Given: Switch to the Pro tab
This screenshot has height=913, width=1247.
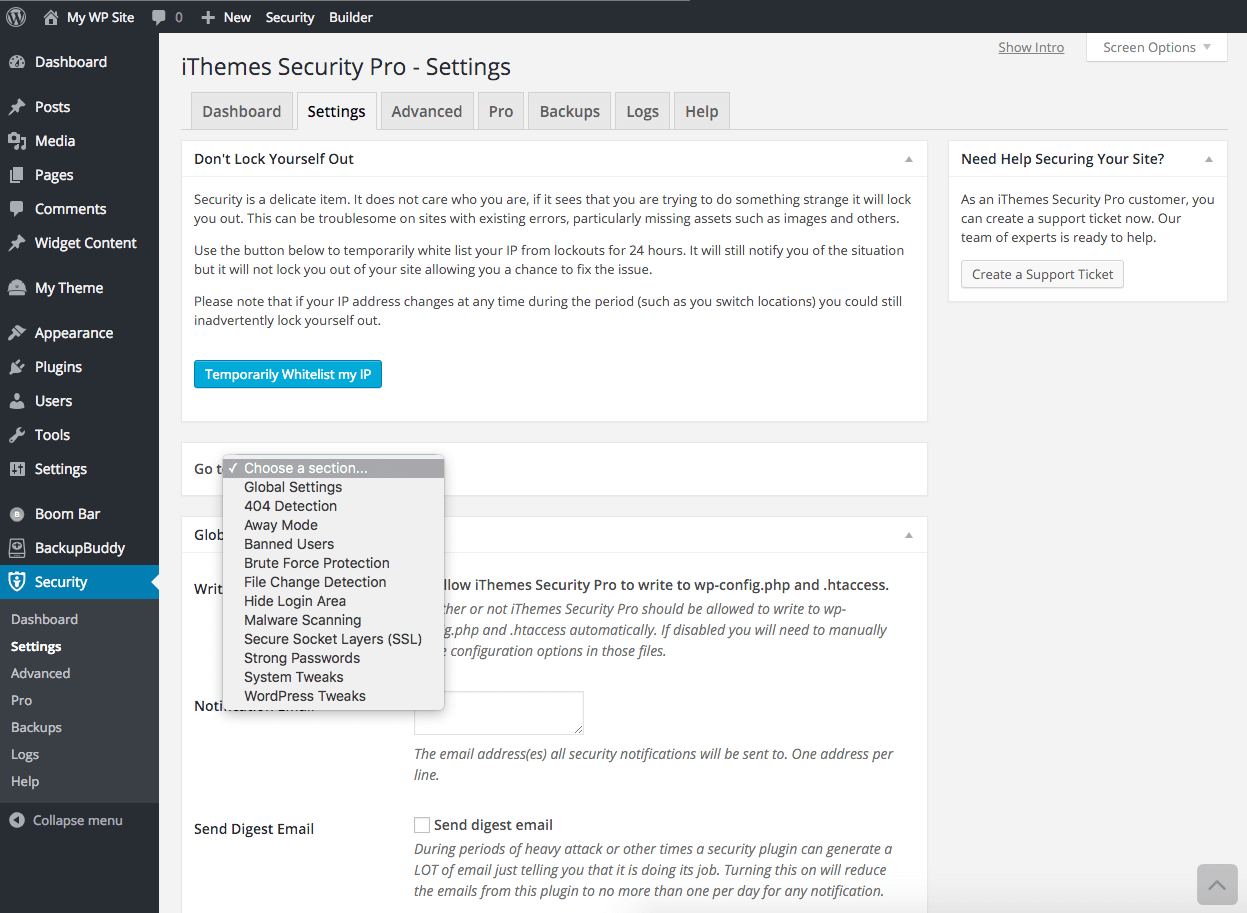Looking at the screenshot, I should 501,111.
